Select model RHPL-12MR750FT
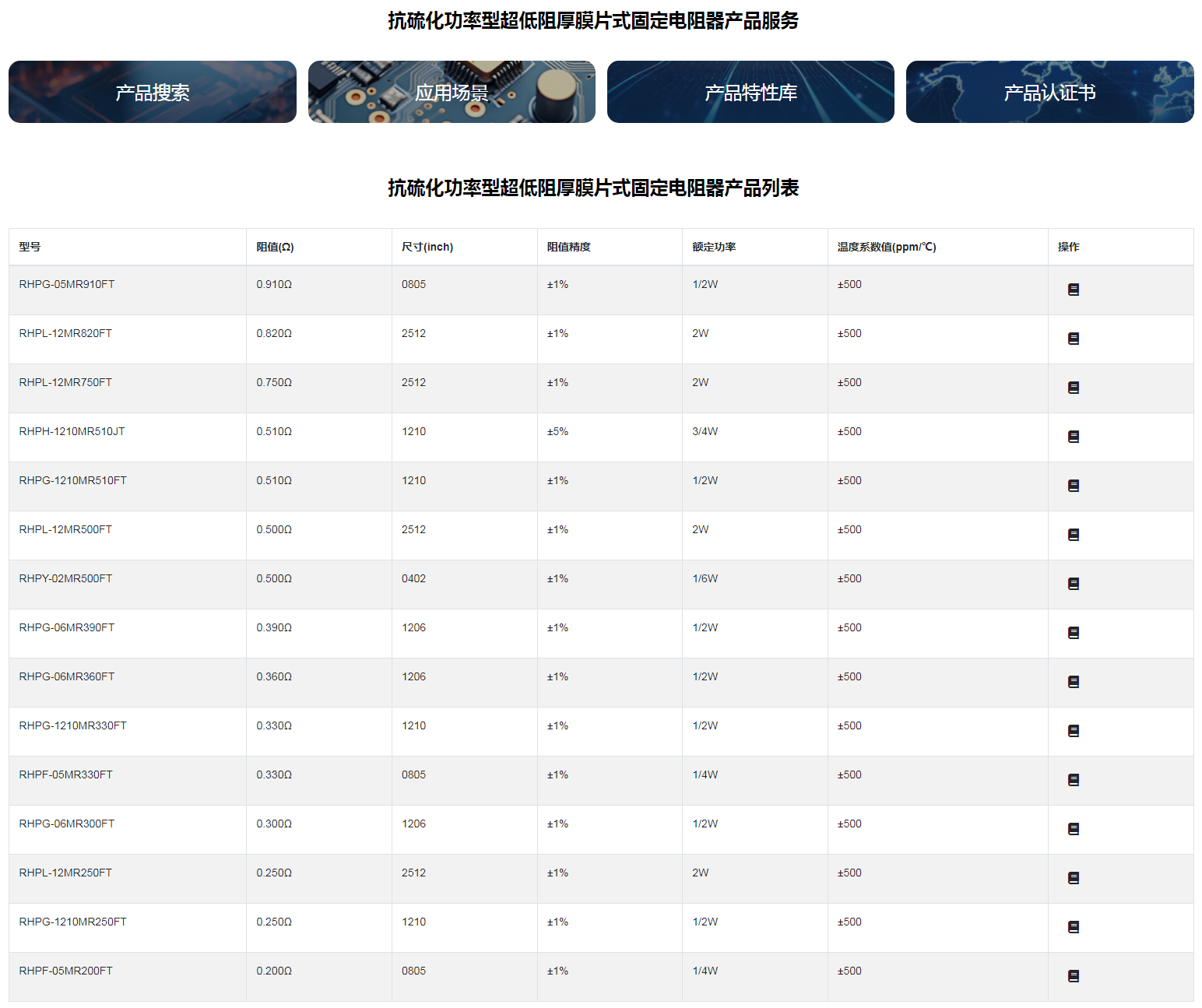 [x=65, y=382]
